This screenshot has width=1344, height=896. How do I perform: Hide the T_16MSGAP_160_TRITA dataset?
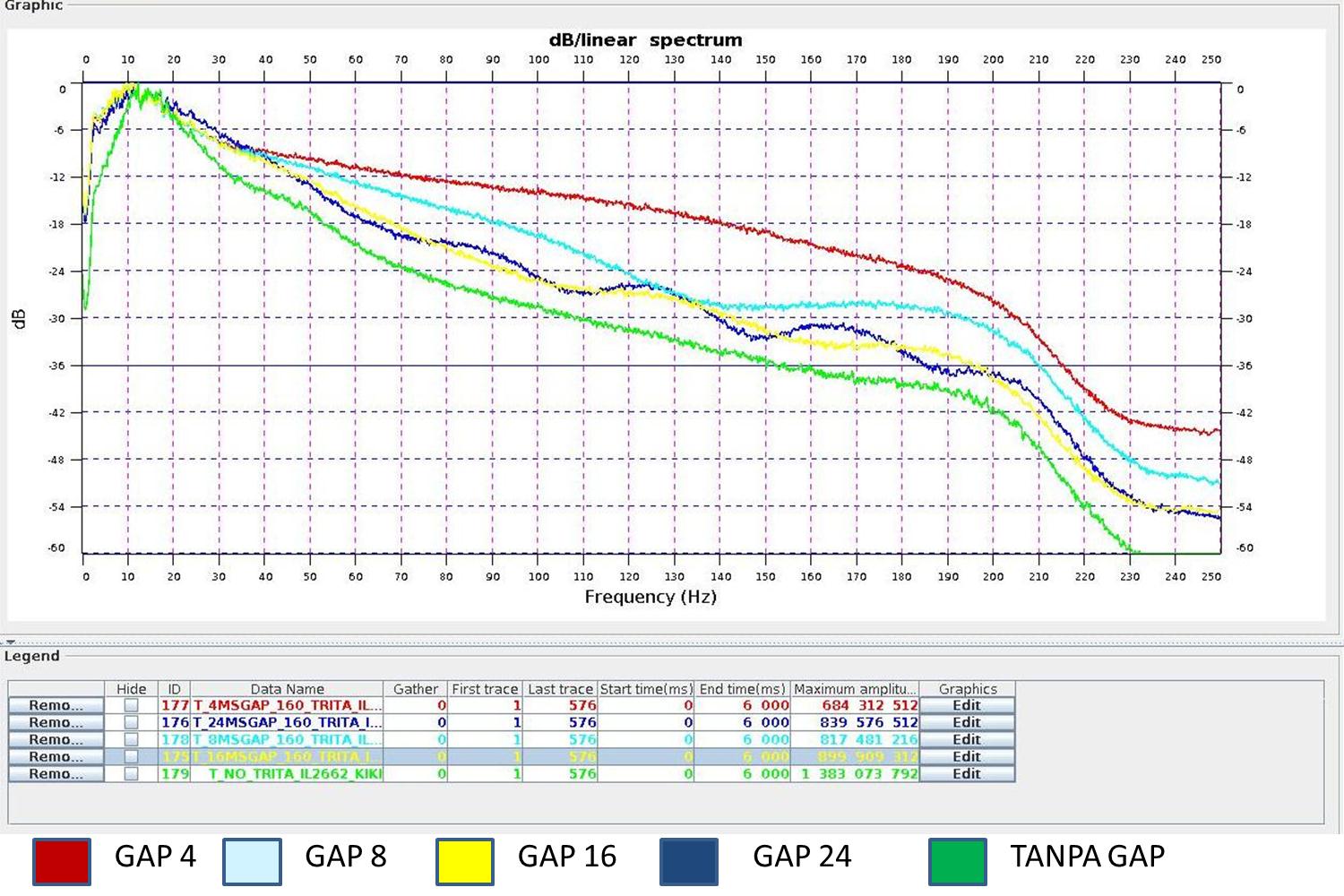click(x=131, y=756)
